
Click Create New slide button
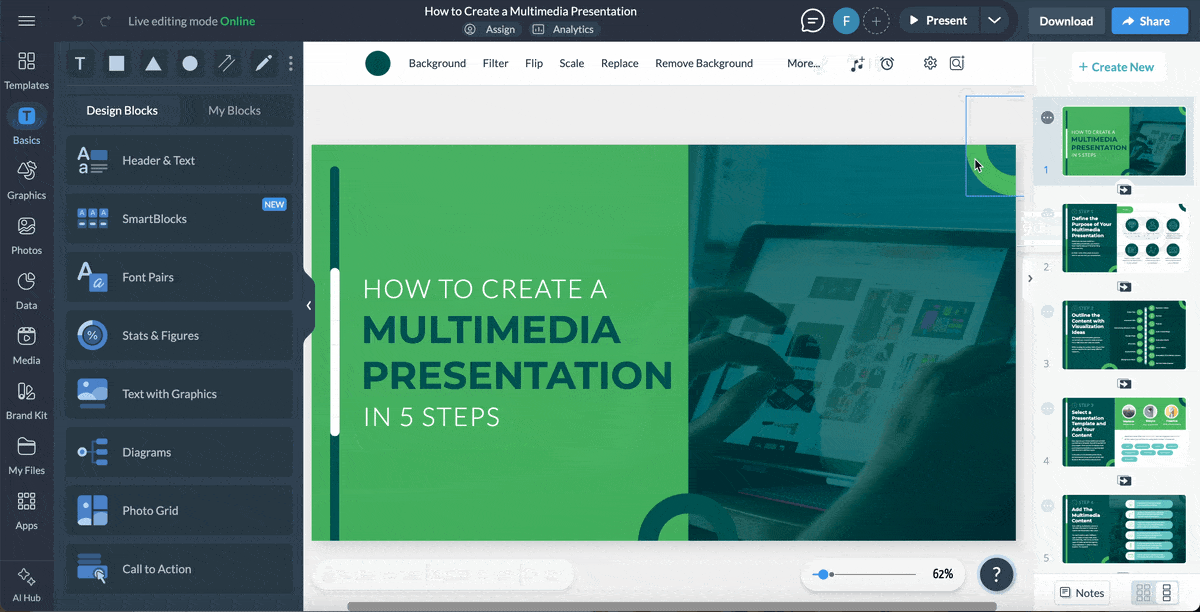coord(1116,67)
